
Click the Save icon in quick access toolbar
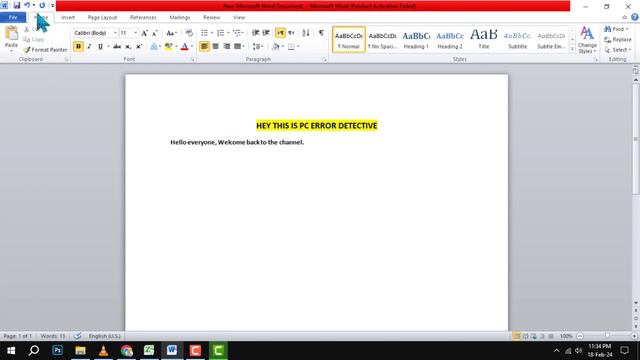pyautogui.click(x=16, y=5)
